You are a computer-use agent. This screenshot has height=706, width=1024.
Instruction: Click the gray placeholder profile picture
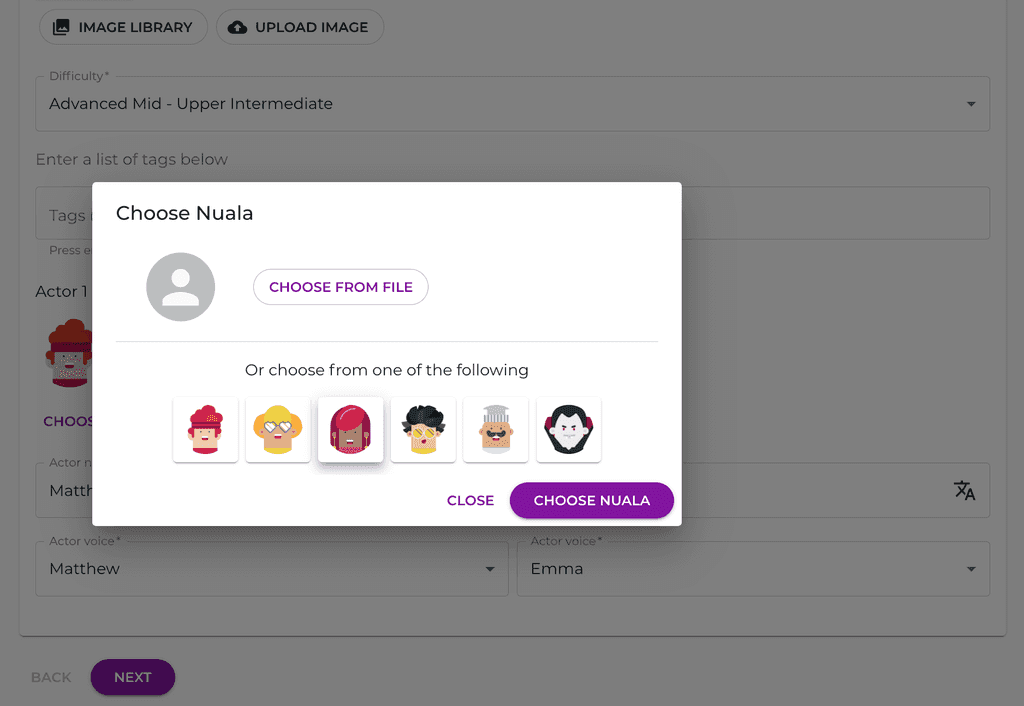click(181, 287)
